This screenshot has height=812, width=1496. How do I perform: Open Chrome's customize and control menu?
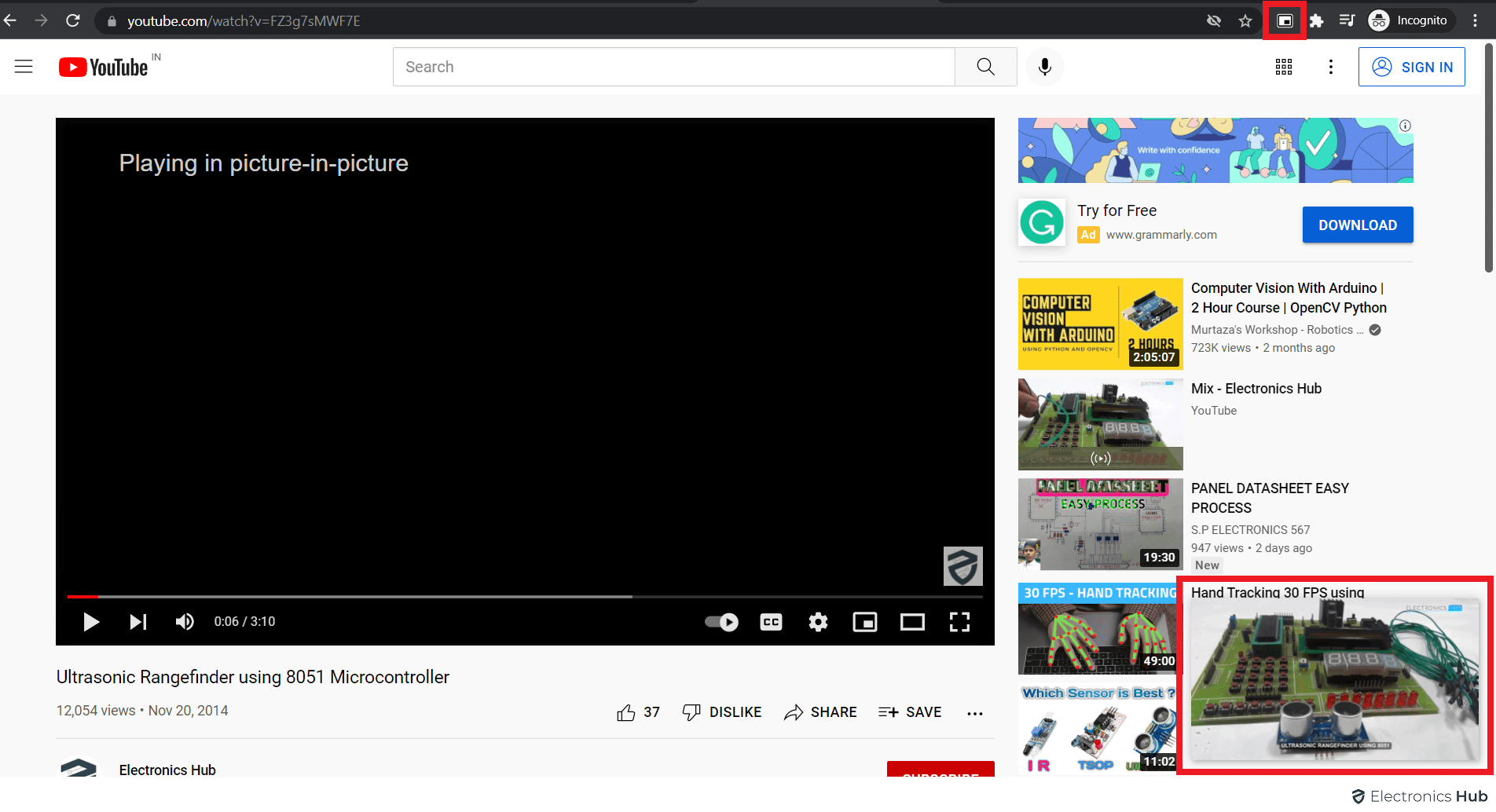point(1475,21)
